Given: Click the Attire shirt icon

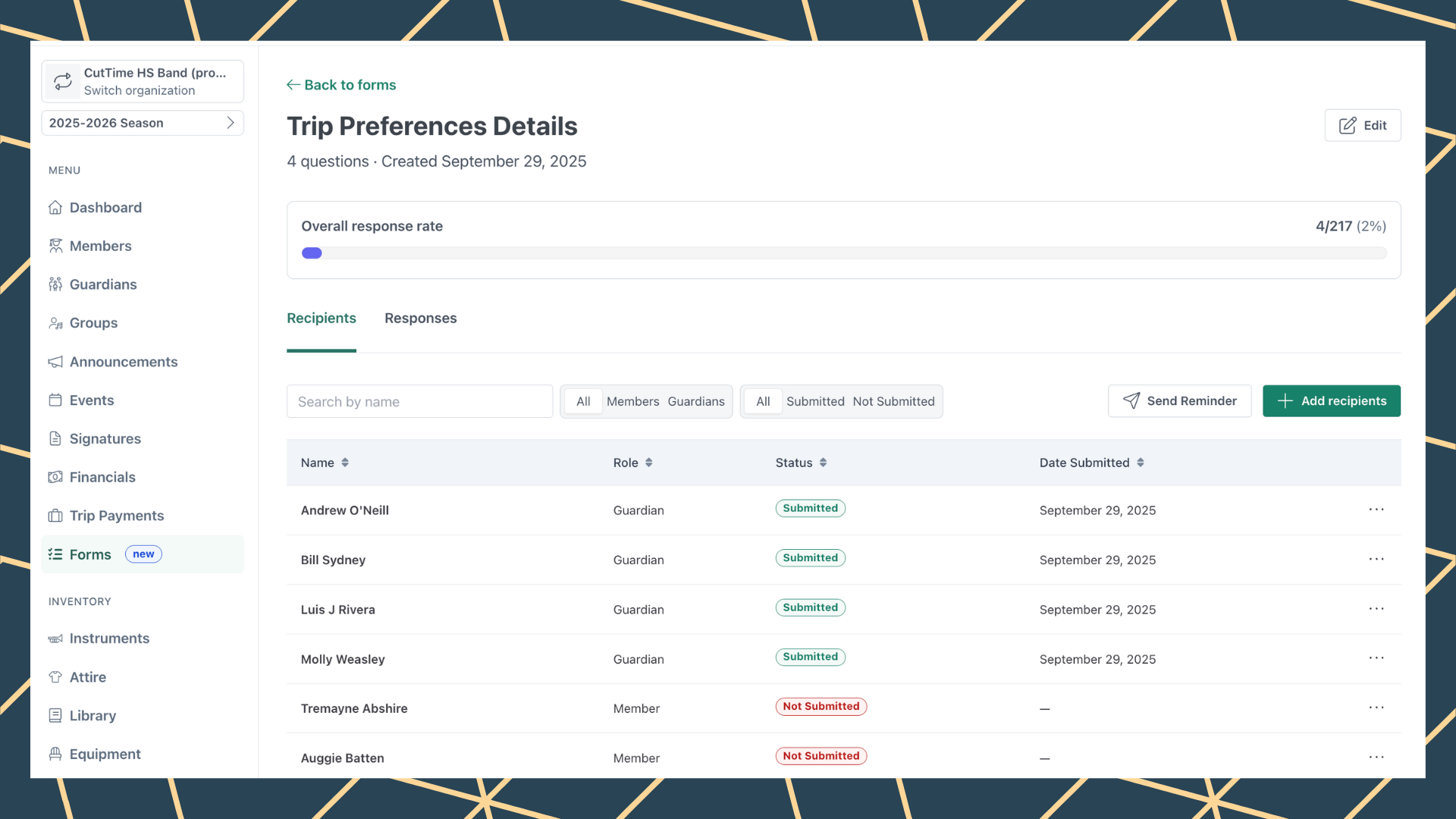Looking at the screenshot, I should (55, 677).
